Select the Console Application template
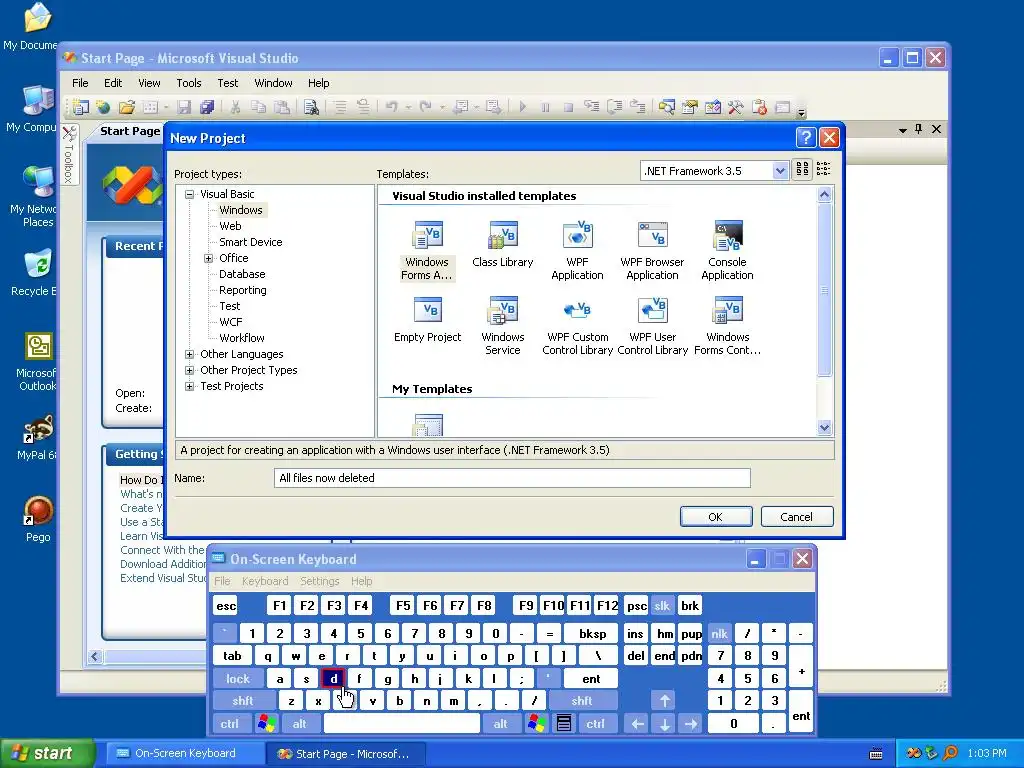 point(728,251)
